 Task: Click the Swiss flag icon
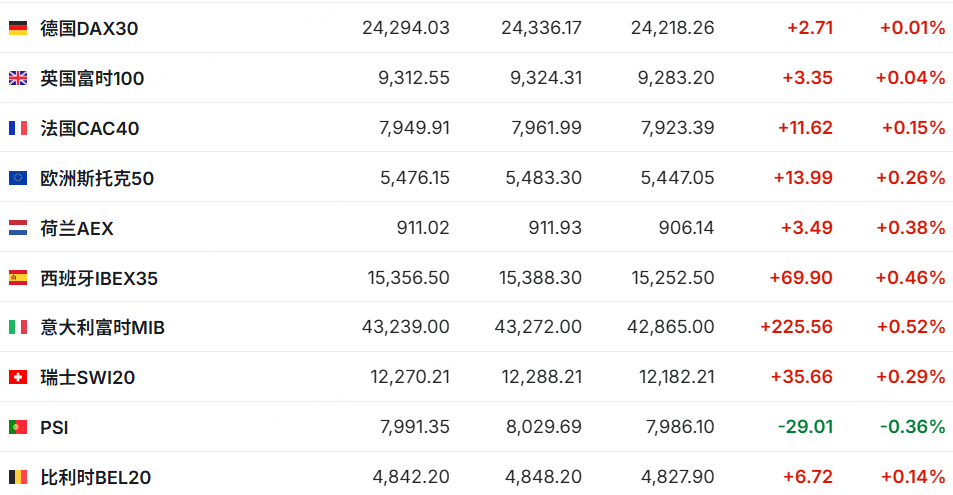coord(18,377)
